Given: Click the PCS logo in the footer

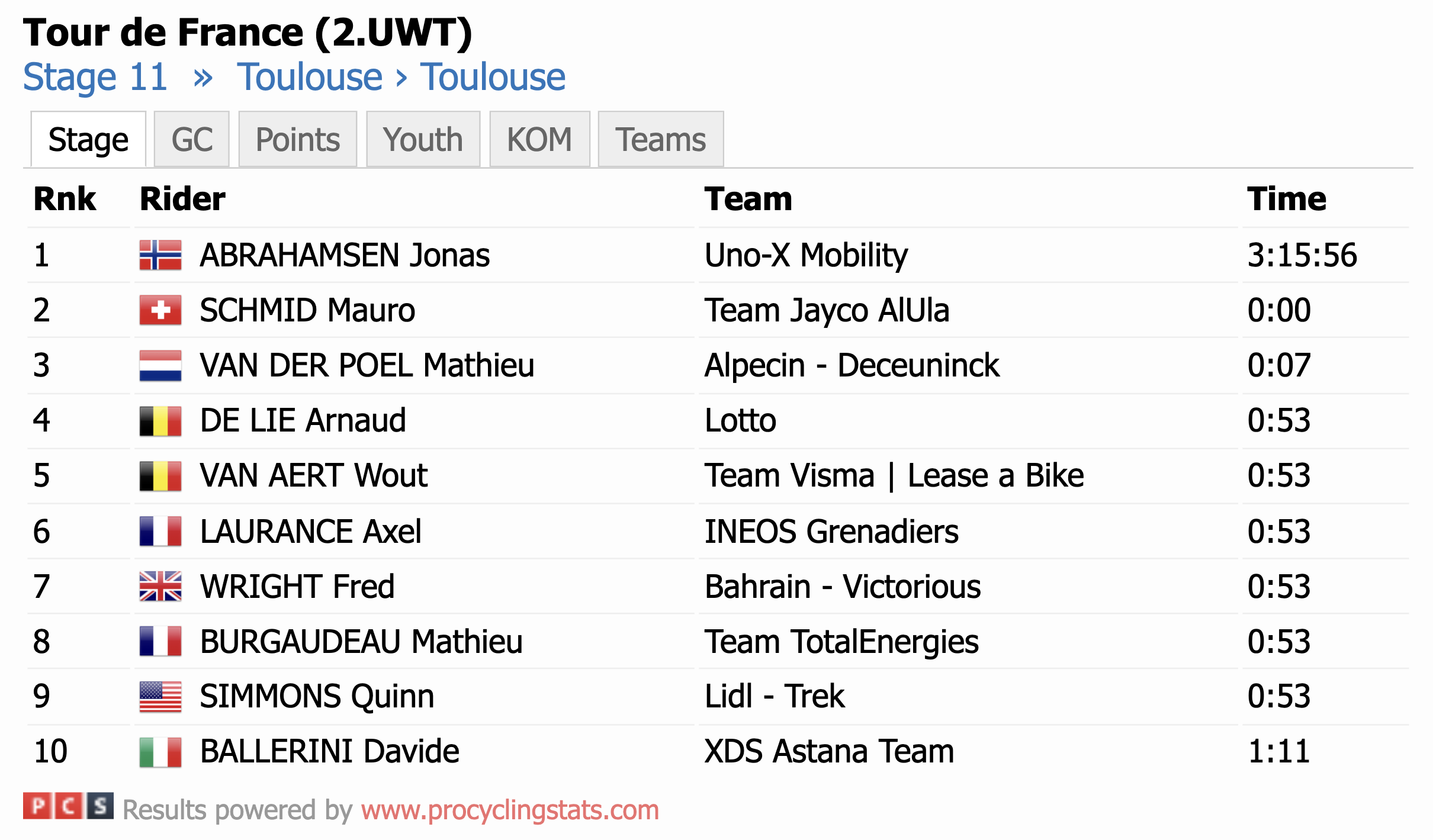Looking at the screenshot, I should click(68, 806).
